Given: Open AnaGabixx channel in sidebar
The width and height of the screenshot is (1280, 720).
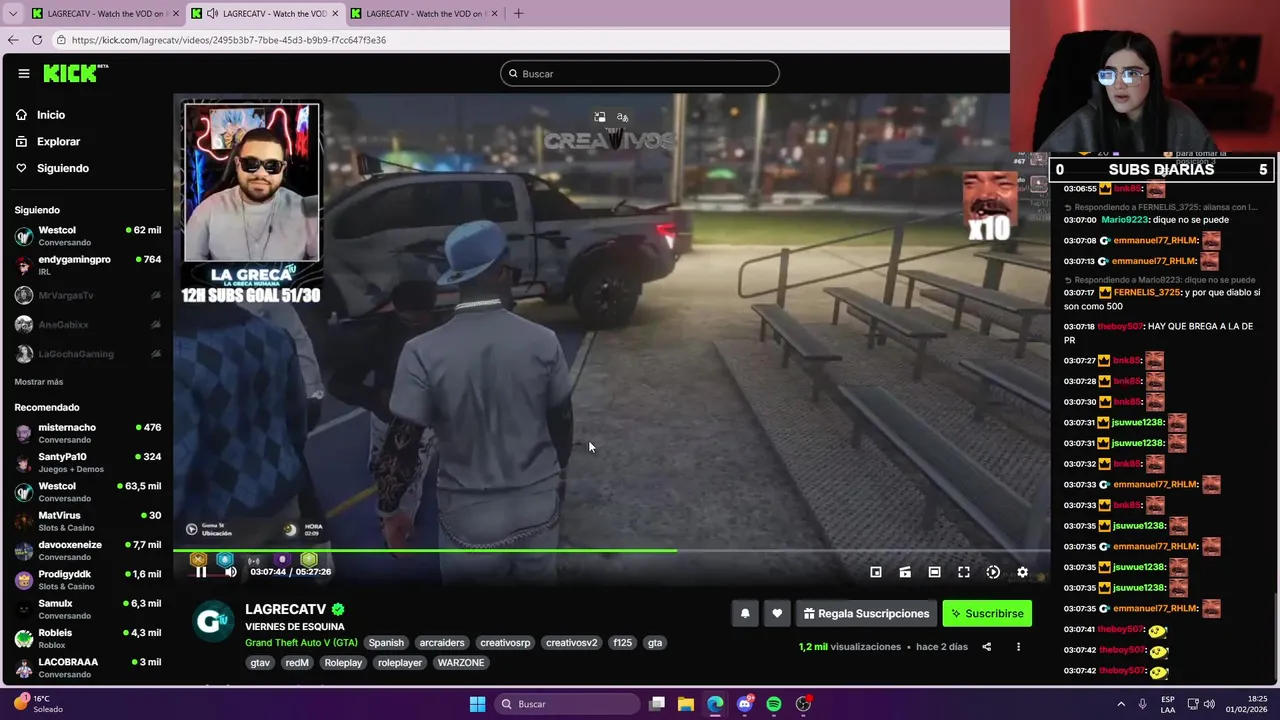Looking at the screenshot, I should pos(88,324).
